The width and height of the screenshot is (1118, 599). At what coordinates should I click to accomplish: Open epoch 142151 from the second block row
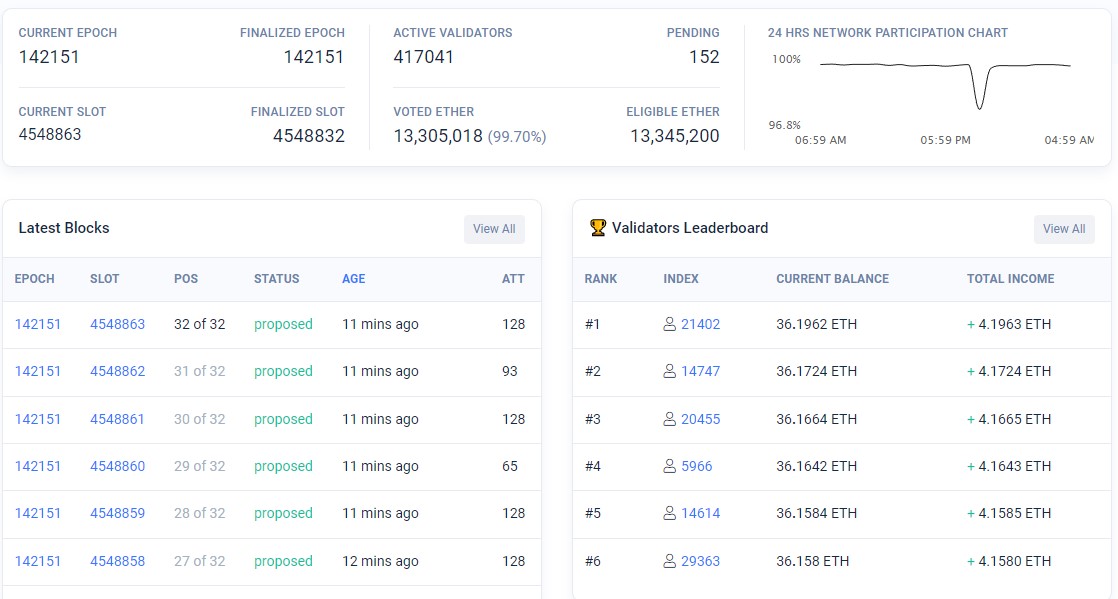click(x=37, y=372)
